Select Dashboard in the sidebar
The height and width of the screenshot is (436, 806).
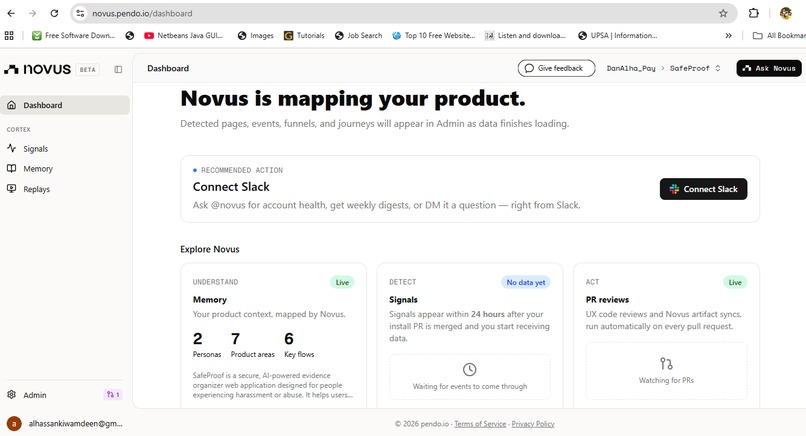pyautogui.click(x=65, y=105)
